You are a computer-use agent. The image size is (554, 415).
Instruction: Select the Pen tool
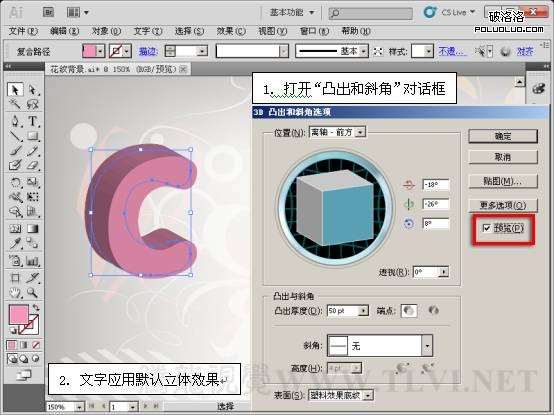click(x=15, y=121)
